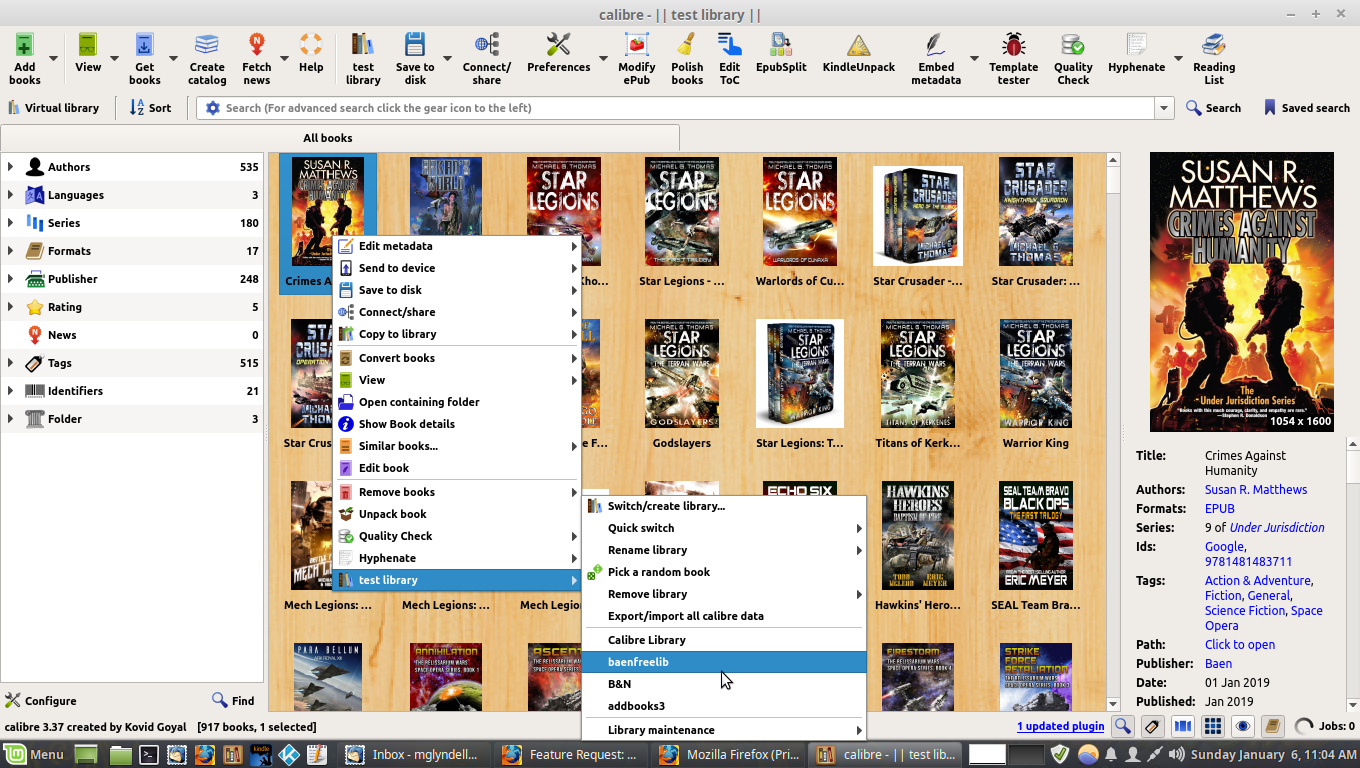
Task: Open the Get books dropdown arrow
Action: [173, 58]
